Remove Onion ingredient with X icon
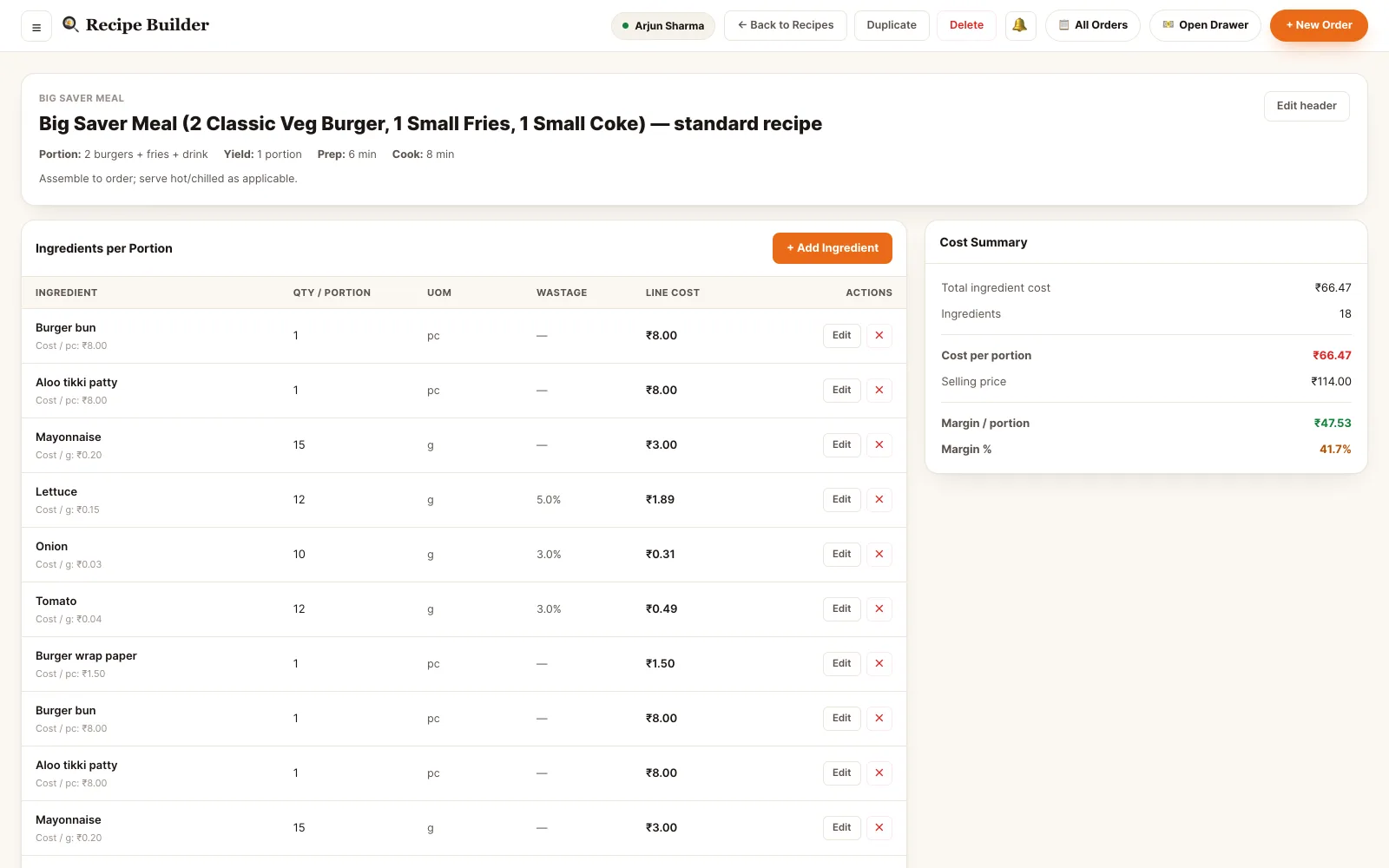 coord(879,554)
